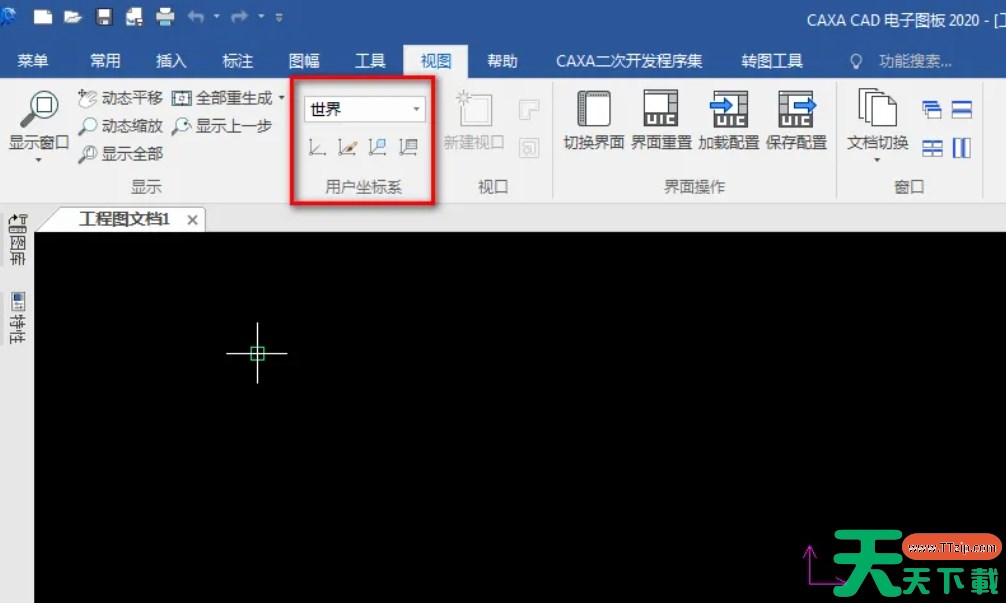Click the 功能搜索 search field
Screen dimensions: 1006x603
pyautogui.click(x=916, y=61)
